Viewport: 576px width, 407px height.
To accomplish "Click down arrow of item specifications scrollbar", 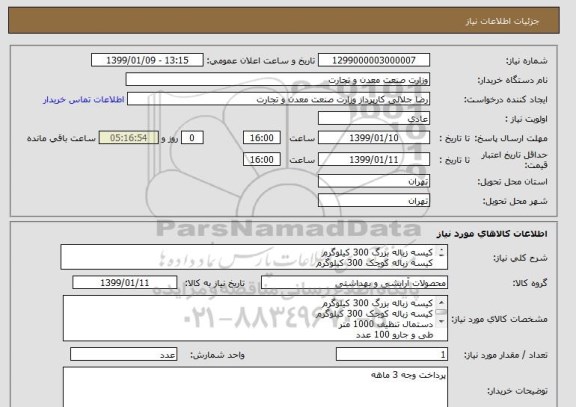I will [x=441, y=322].
